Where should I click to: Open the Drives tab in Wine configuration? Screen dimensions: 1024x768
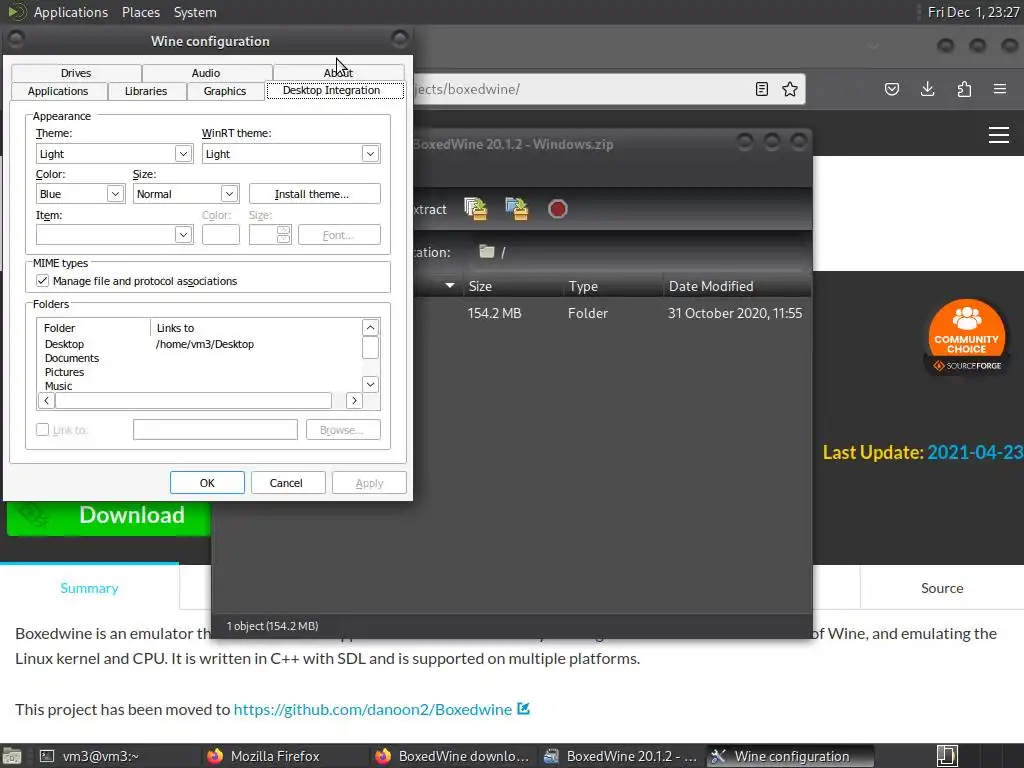(x=76, y=72)
